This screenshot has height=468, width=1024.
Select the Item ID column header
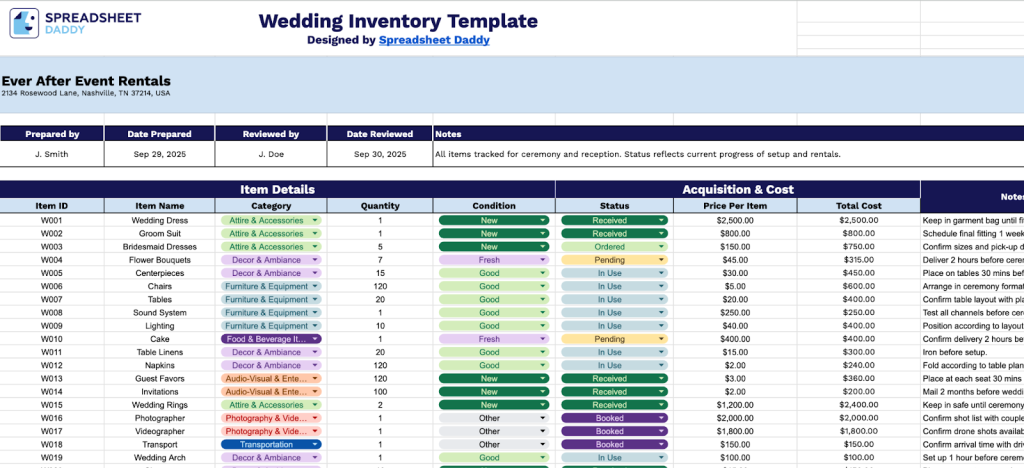(52, 206)
